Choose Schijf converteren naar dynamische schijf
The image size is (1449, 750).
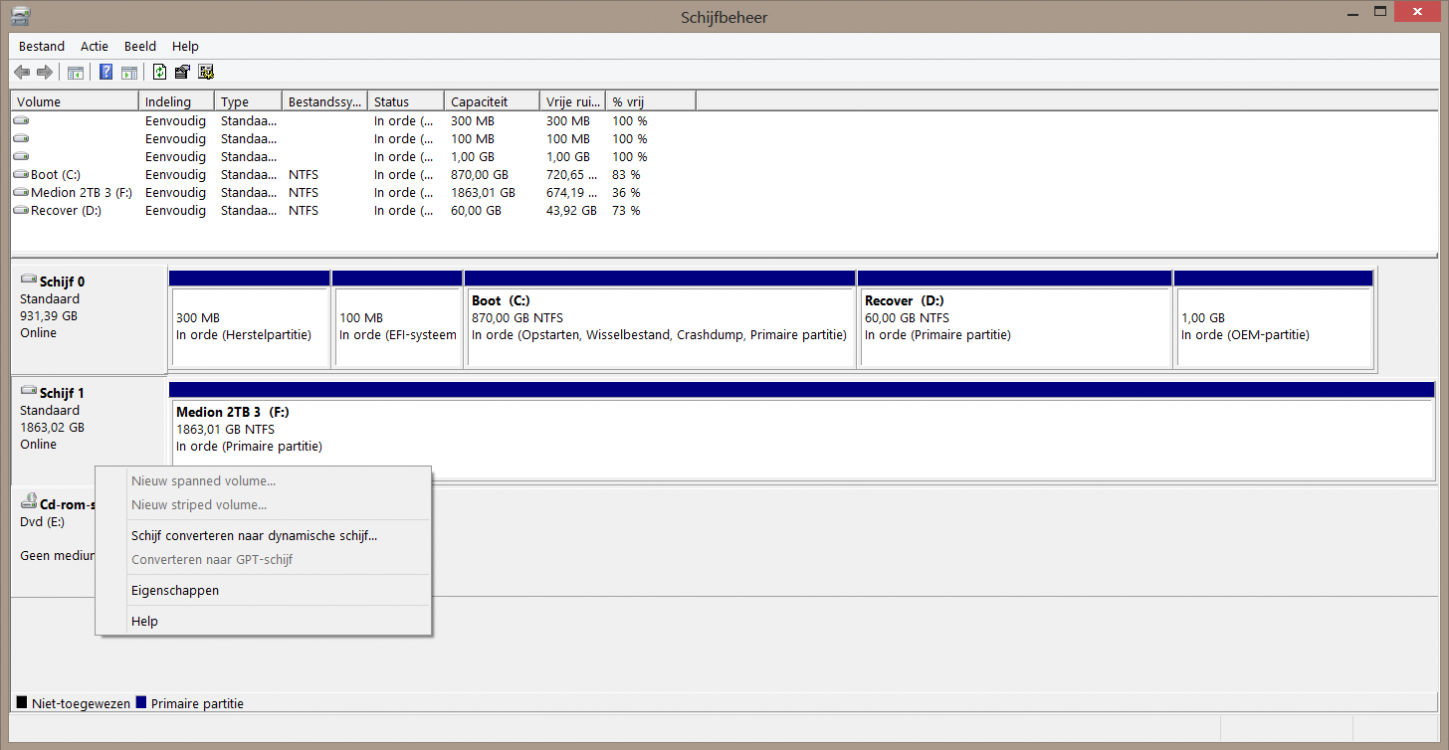click(253, 535)
